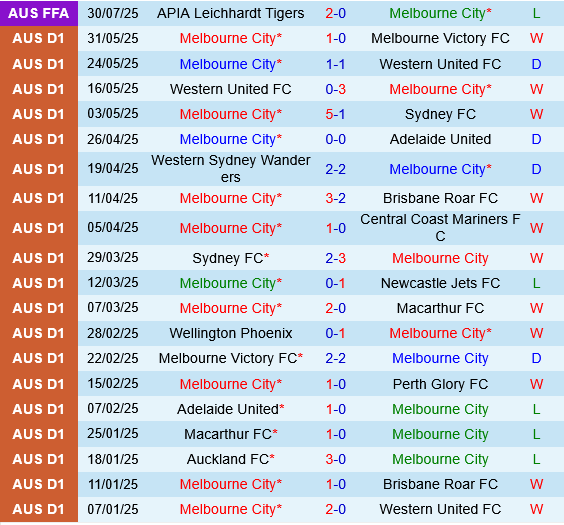Click date 05/04/25
Viewport: 564px width, 525px height.
113,228
